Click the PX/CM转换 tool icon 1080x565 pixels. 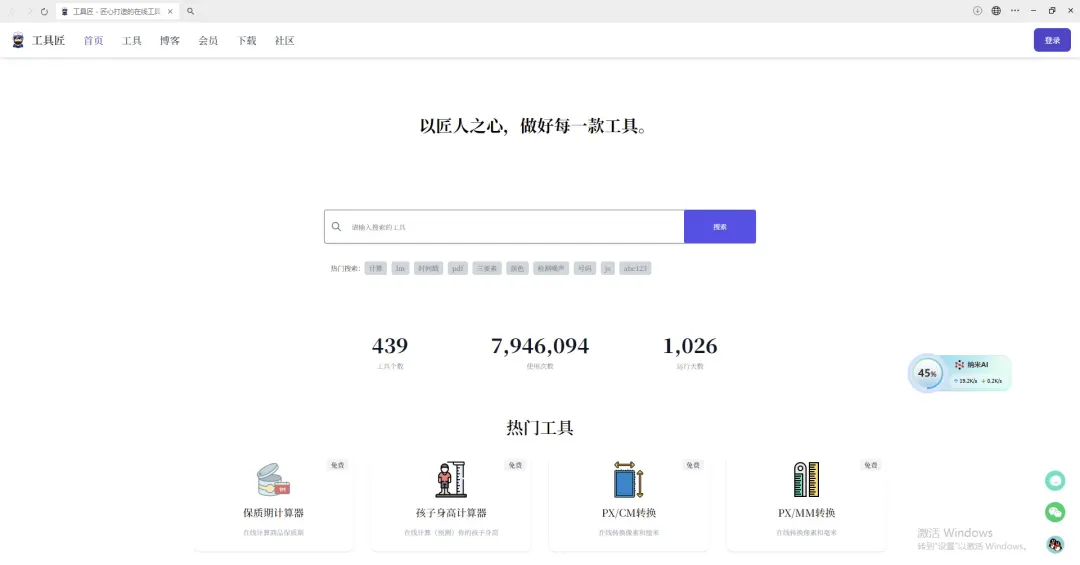627,480
